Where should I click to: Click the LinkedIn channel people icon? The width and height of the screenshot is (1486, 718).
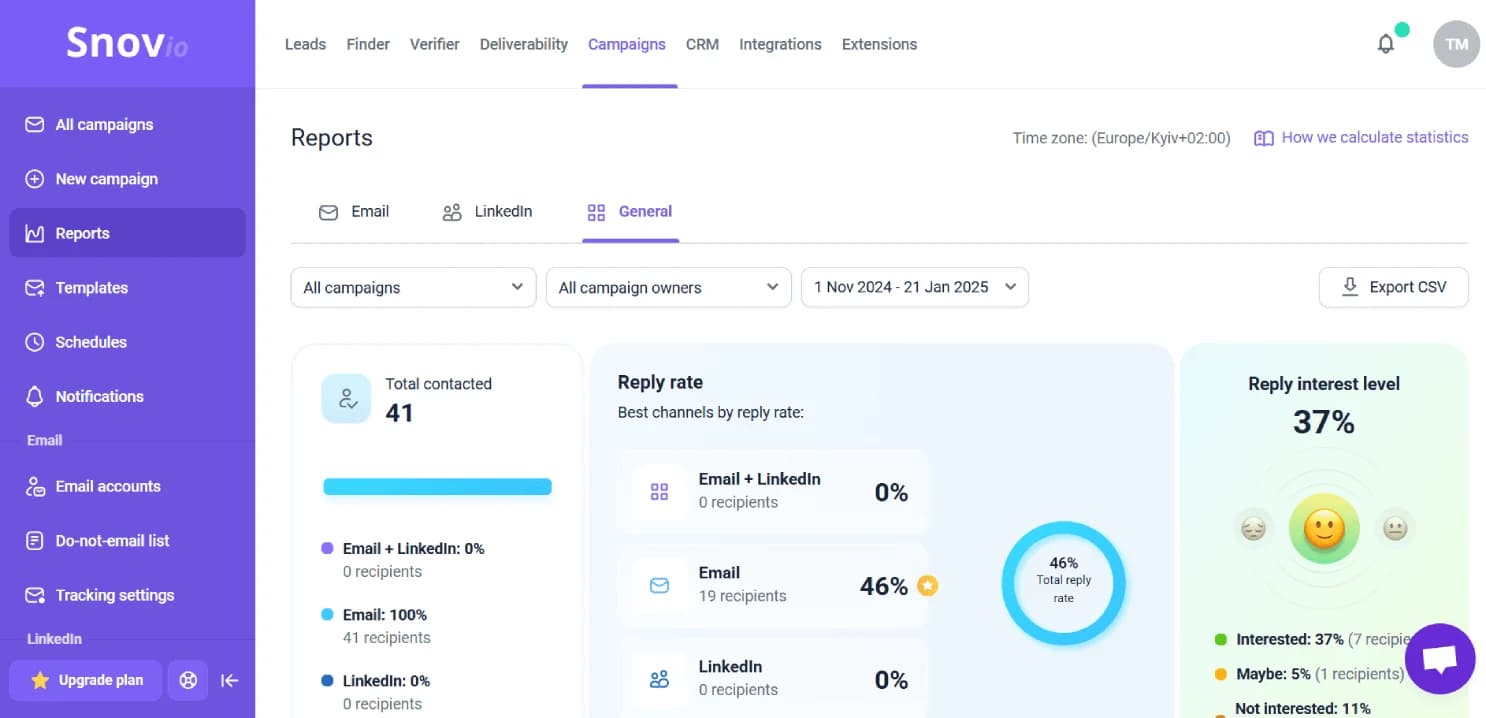[659, 679]
